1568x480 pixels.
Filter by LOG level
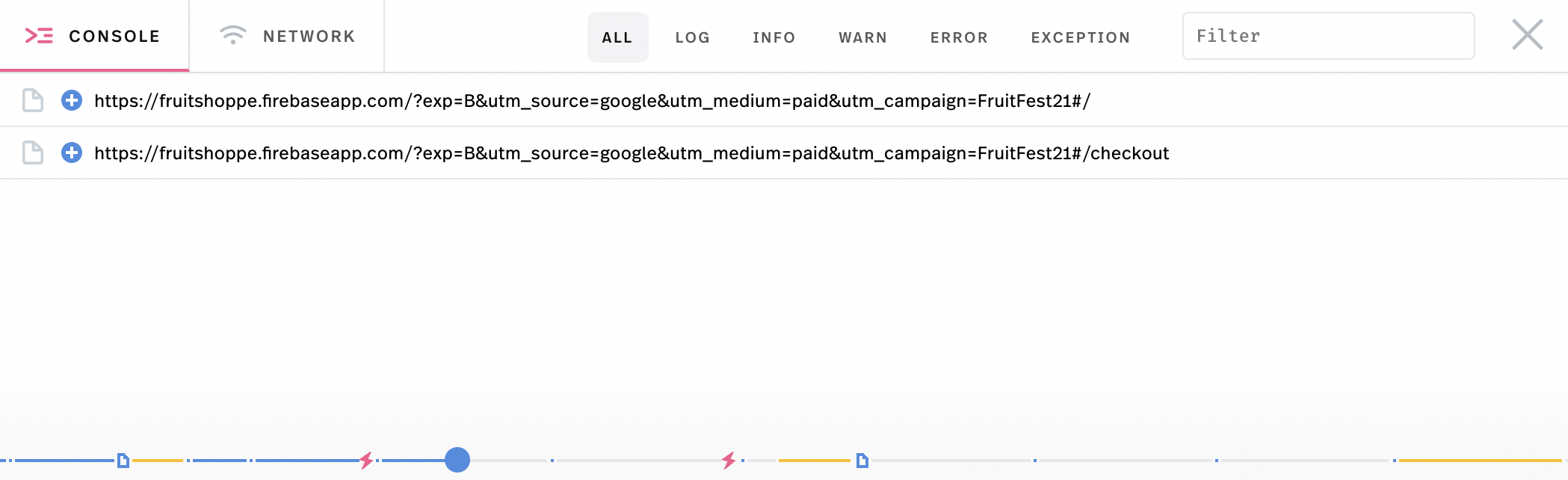(x=693, y=37)
